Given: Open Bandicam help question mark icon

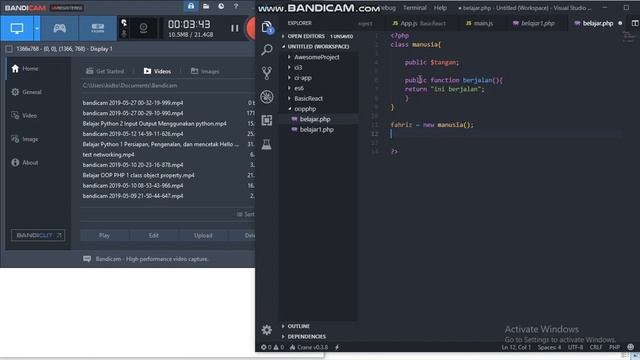Looking at the screenshot, I should [236, 6].
